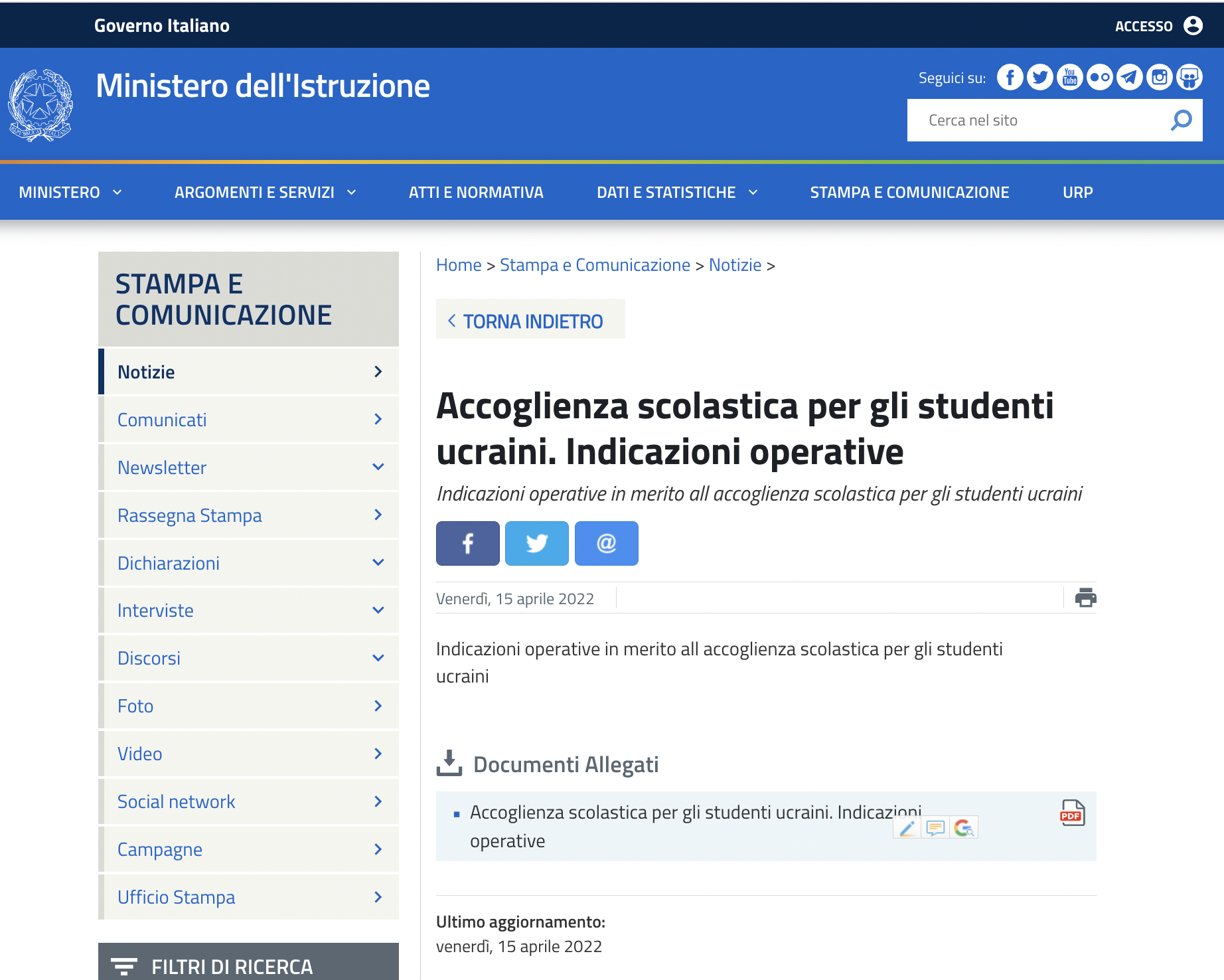Expand DATI E STATISTICHE dropdown chevron

(753, 193)
